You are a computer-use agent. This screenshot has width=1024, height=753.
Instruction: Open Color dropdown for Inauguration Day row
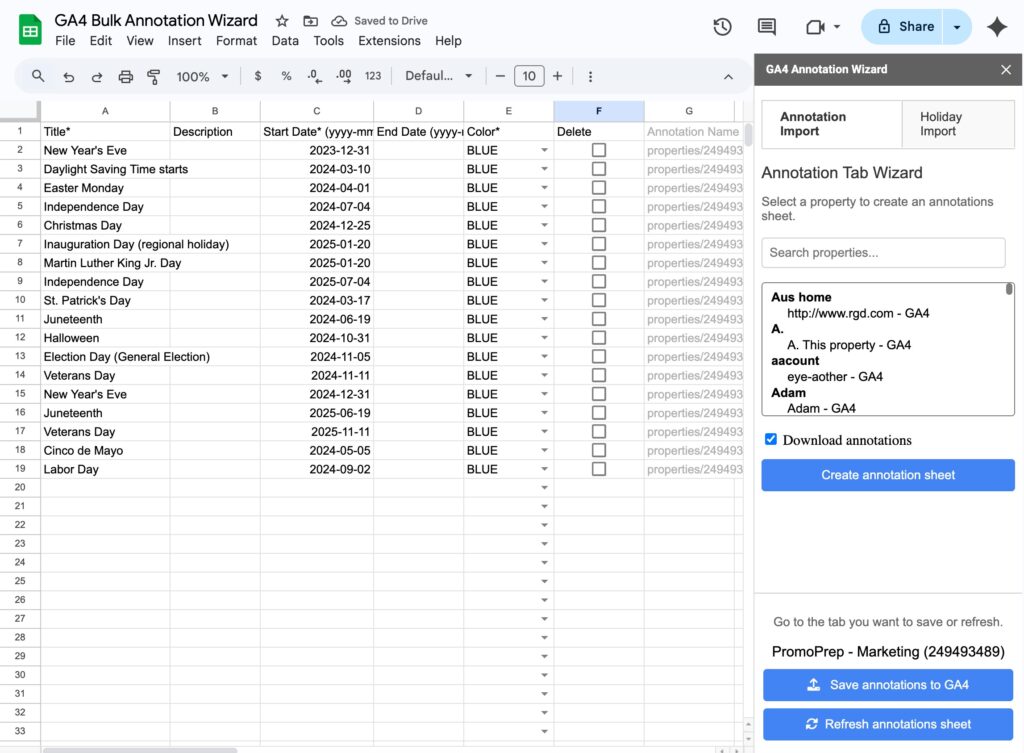tap(544, 244)
